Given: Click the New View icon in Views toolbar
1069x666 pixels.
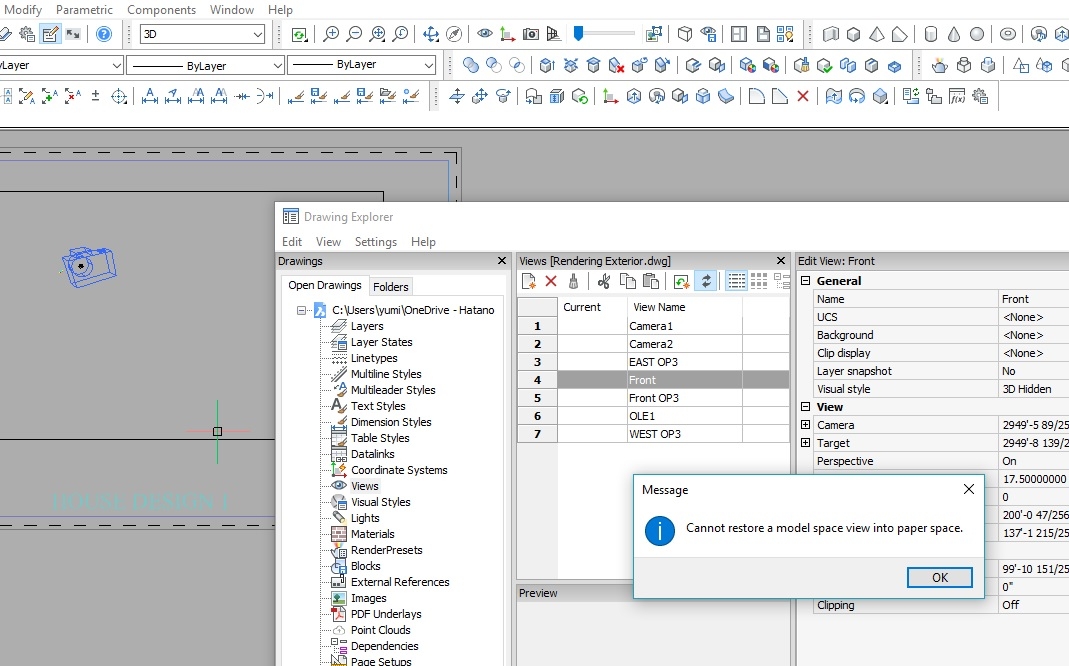Looking at the screenshot, I should [x=529, y=281].
